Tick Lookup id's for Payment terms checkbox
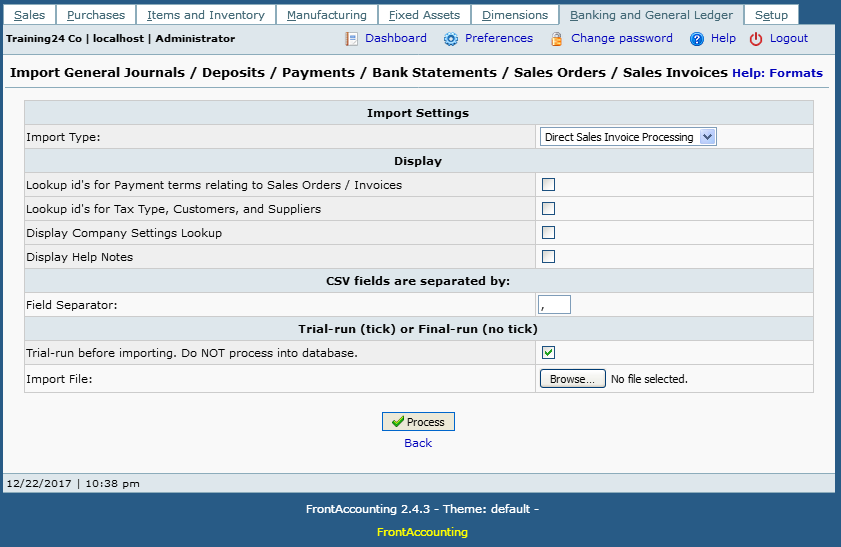This screenshot has height=547, width=841. pos(548,184)
